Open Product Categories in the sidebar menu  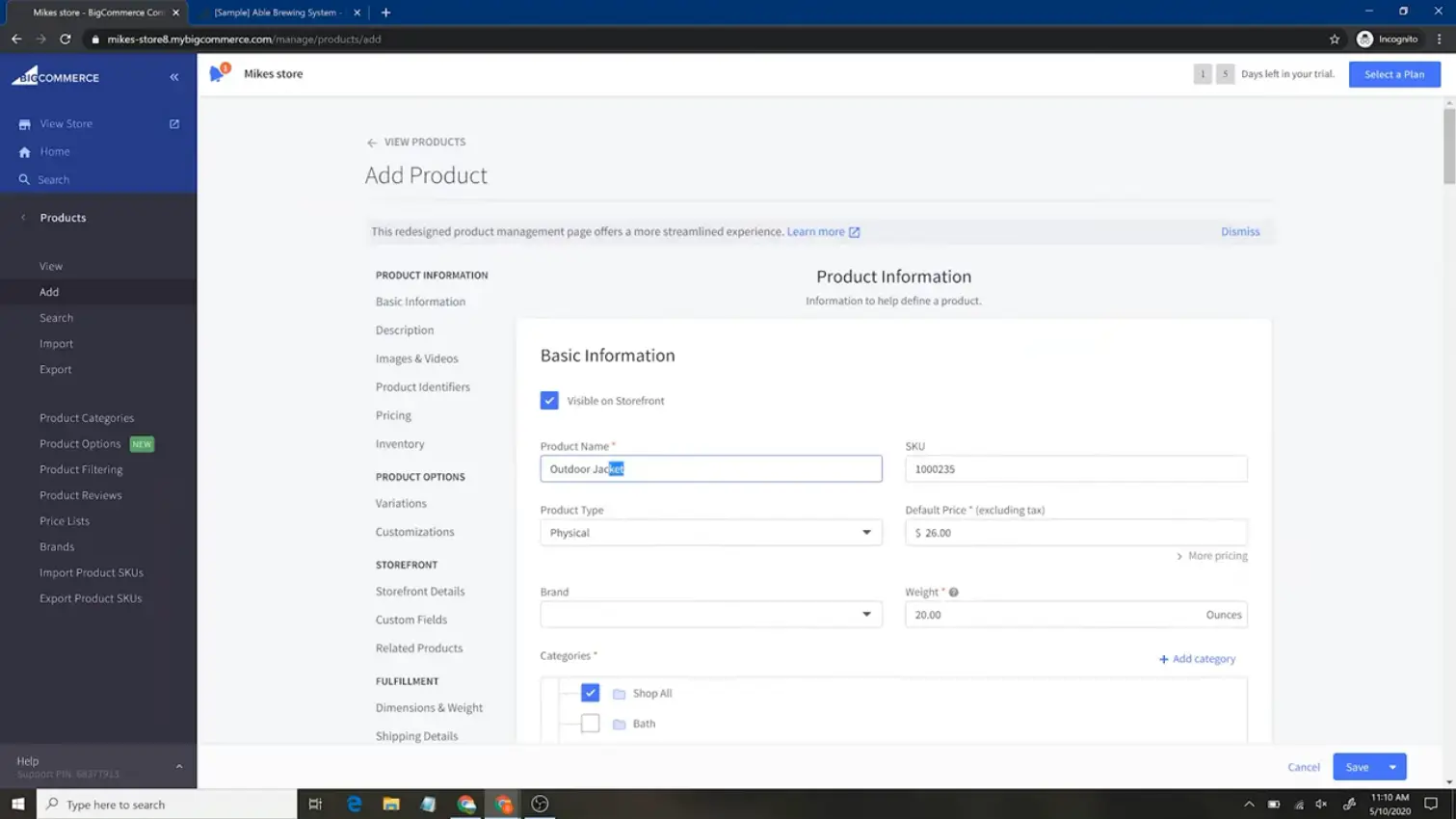(87, 418)
